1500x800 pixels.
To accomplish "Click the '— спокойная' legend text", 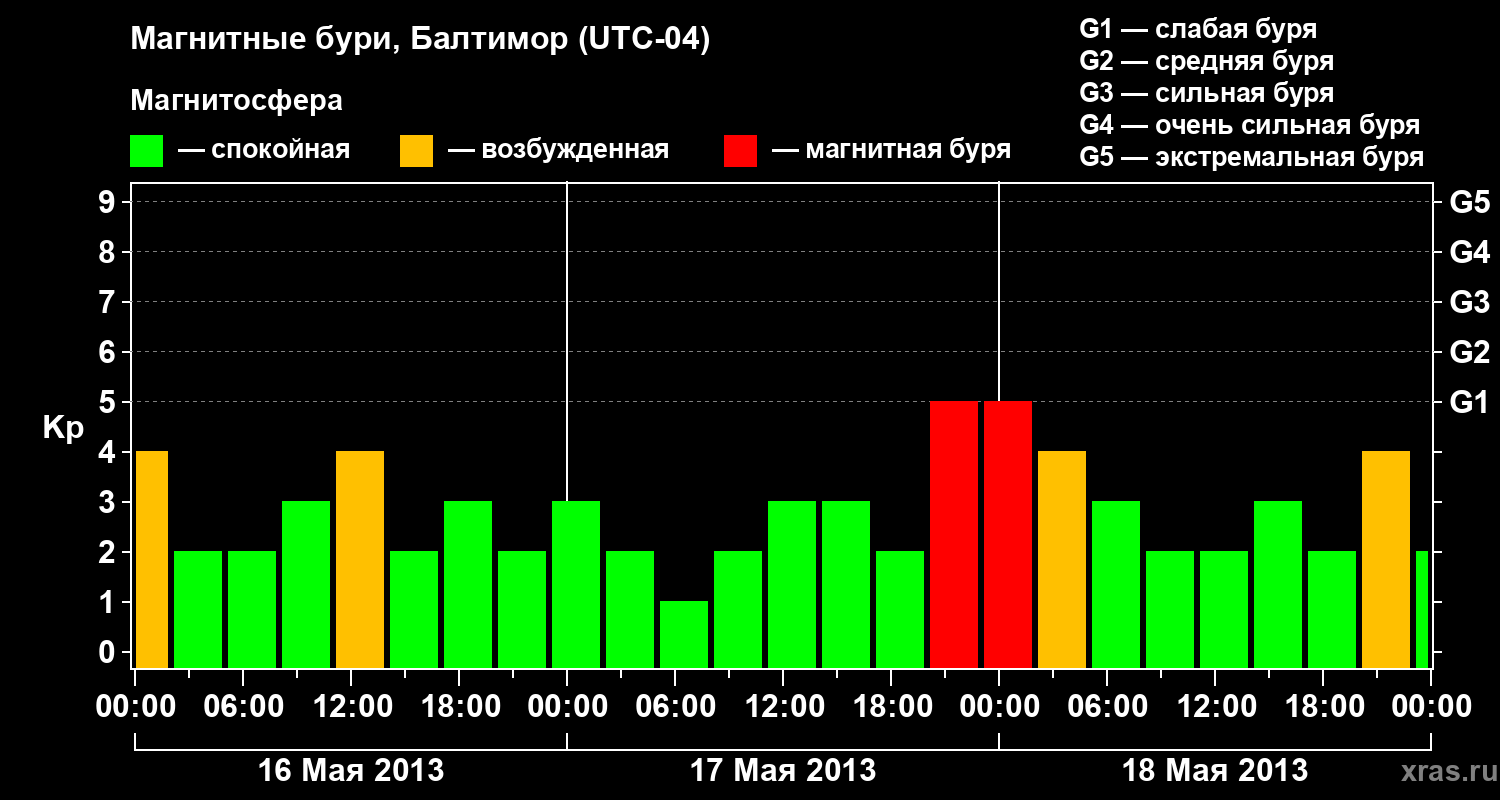I will pyautogui.click(x=264, y=151).
